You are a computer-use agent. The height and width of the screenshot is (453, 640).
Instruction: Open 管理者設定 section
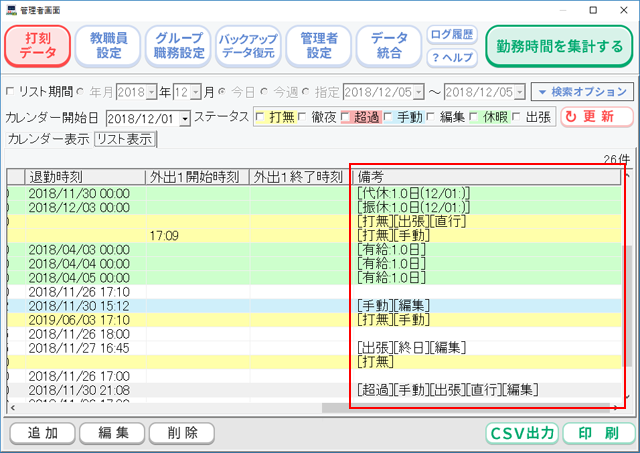(319, 46)
